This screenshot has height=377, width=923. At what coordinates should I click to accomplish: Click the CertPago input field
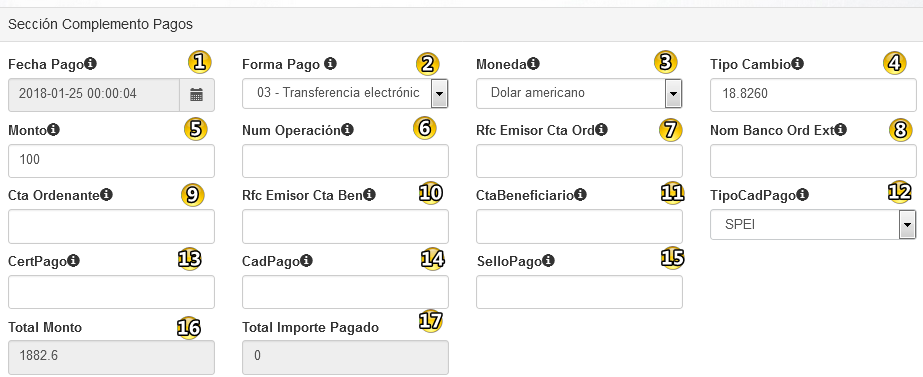pos(111,292)
